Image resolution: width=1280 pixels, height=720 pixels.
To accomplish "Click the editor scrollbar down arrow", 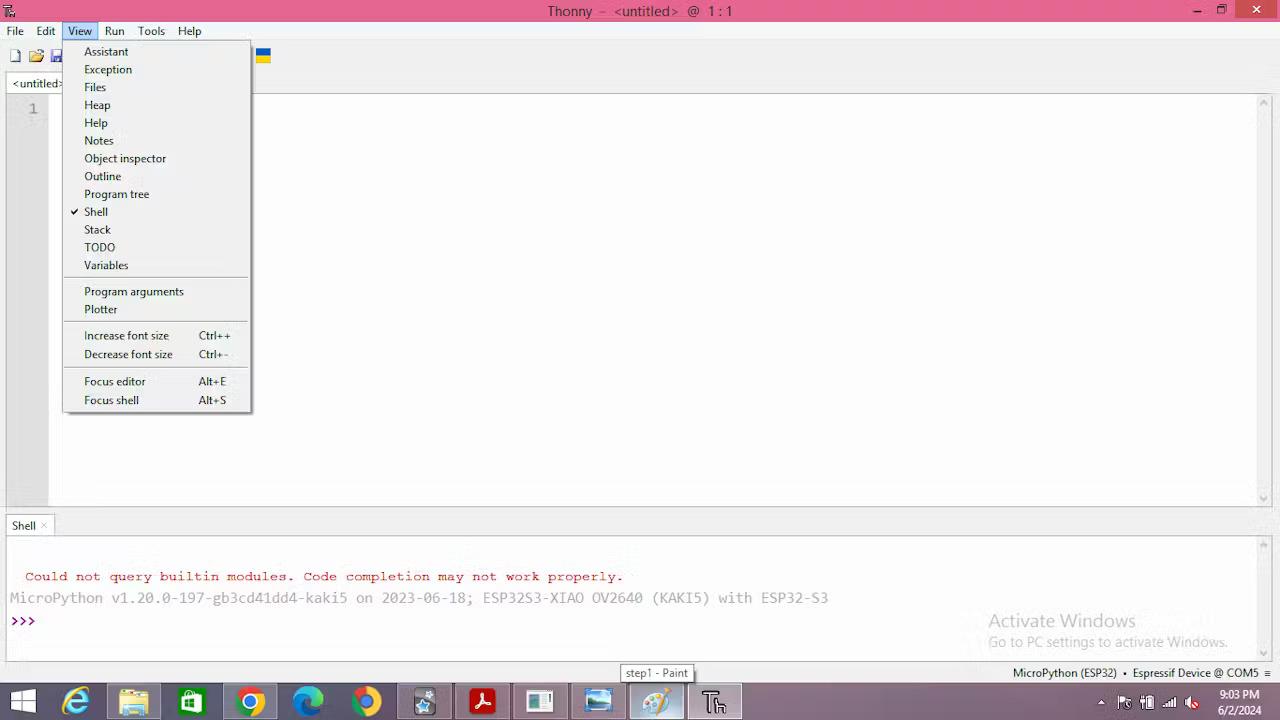I will coord(1264,498).
